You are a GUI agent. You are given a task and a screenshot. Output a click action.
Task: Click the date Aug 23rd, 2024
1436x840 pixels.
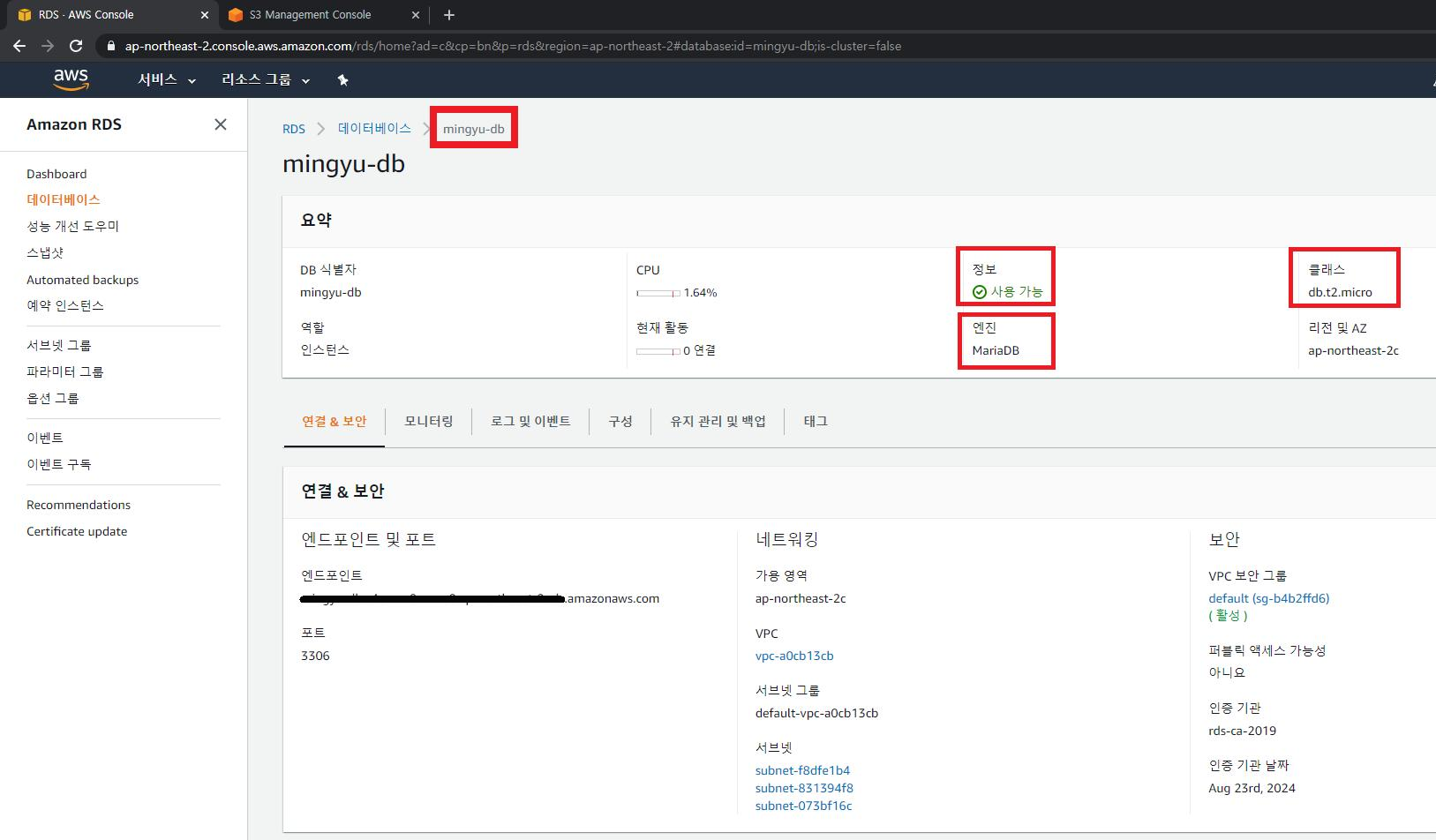[1252, 788]
